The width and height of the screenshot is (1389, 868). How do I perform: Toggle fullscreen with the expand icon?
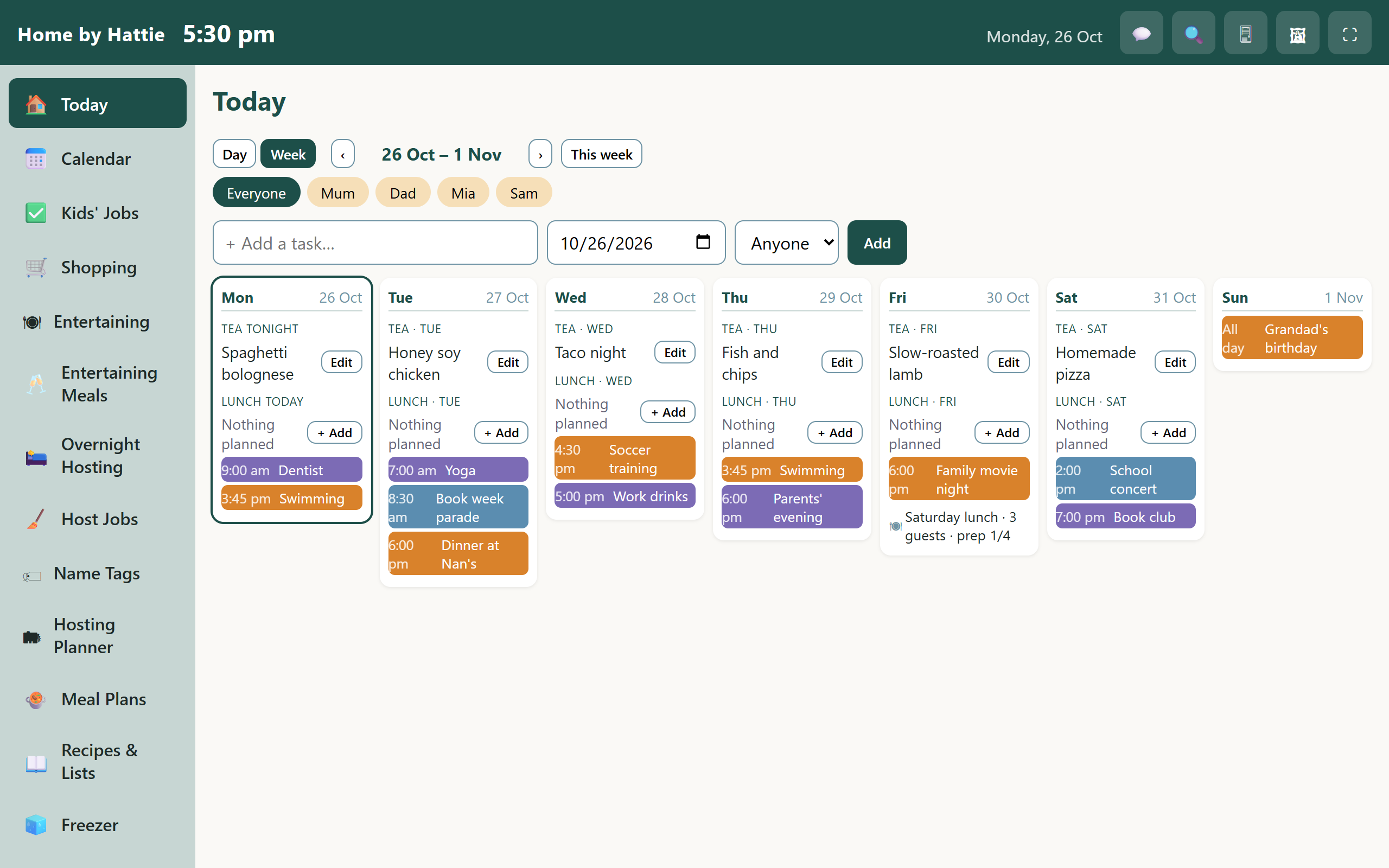(1350, 33)
